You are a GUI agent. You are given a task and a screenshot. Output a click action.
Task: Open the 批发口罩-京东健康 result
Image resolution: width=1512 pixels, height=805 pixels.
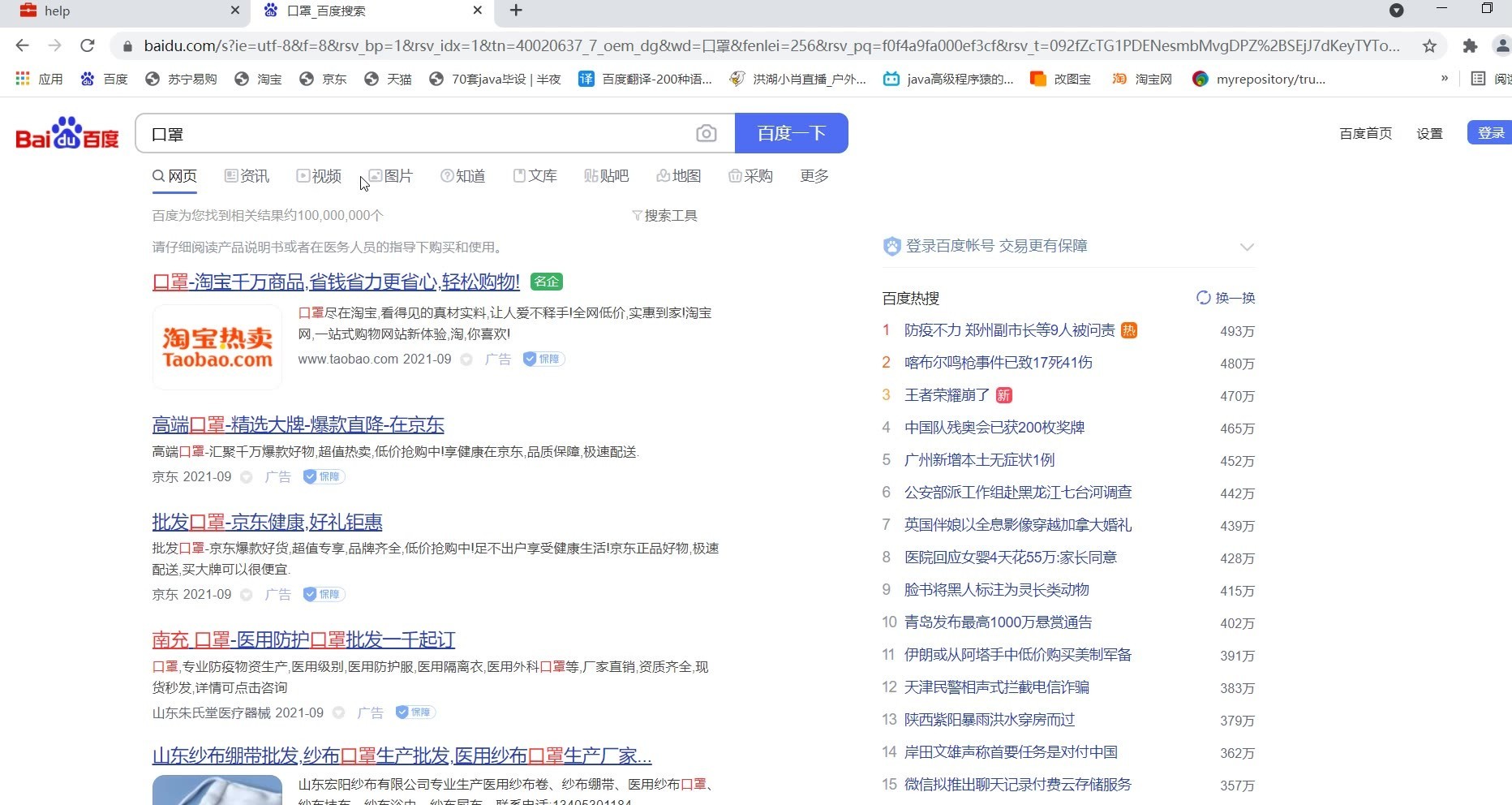[x=267, y=522]
